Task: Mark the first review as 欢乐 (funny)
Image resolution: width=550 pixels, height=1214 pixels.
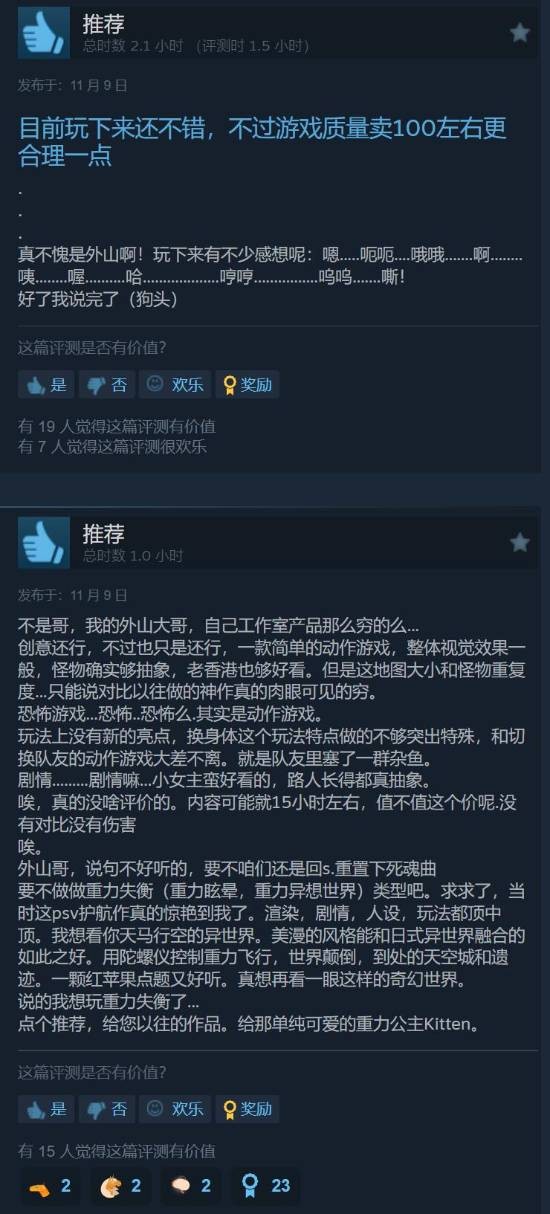Action: [x=175, y=384]
